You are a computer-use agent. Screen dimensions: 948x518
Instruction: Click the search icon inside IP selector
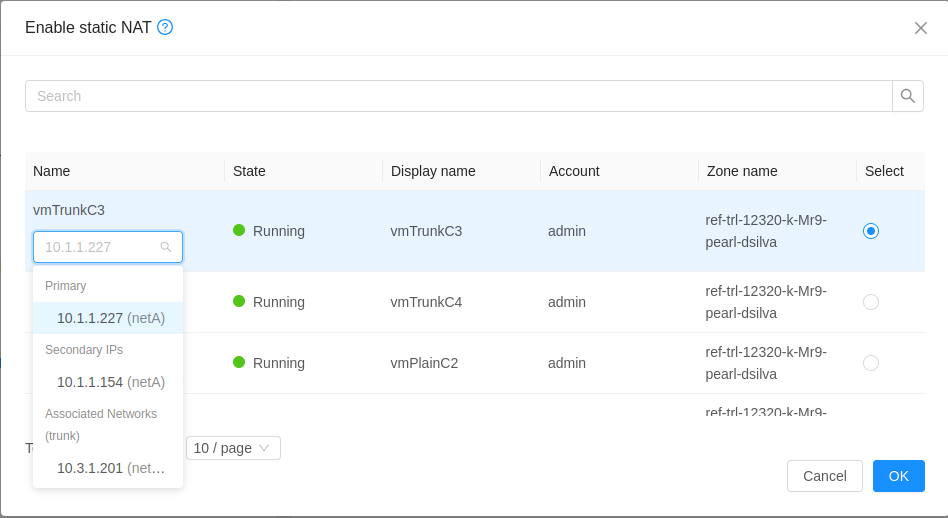[x=166, y=247]
